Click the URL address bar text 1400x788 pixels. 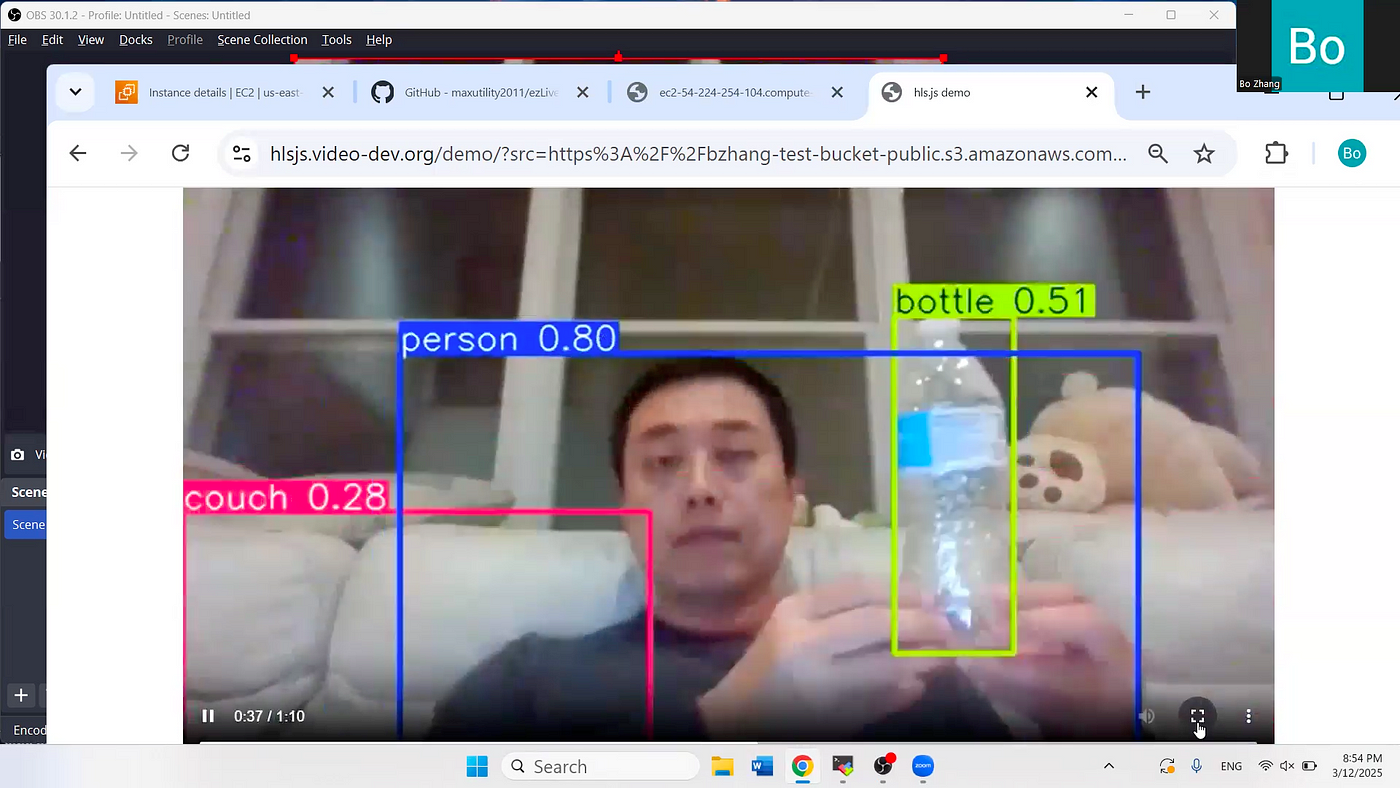[698, 153]
